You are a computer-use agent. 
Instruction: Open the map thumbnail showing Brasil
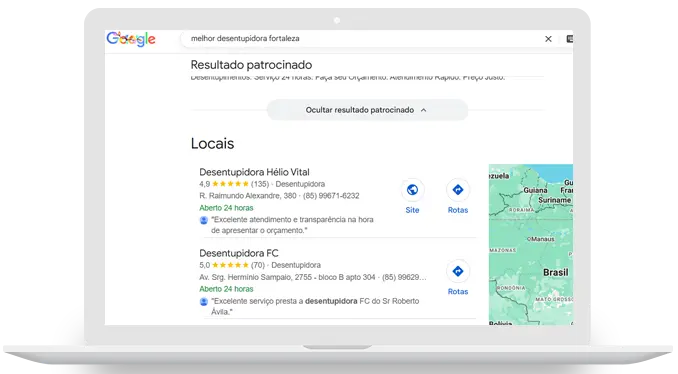[x=531, y=244]
